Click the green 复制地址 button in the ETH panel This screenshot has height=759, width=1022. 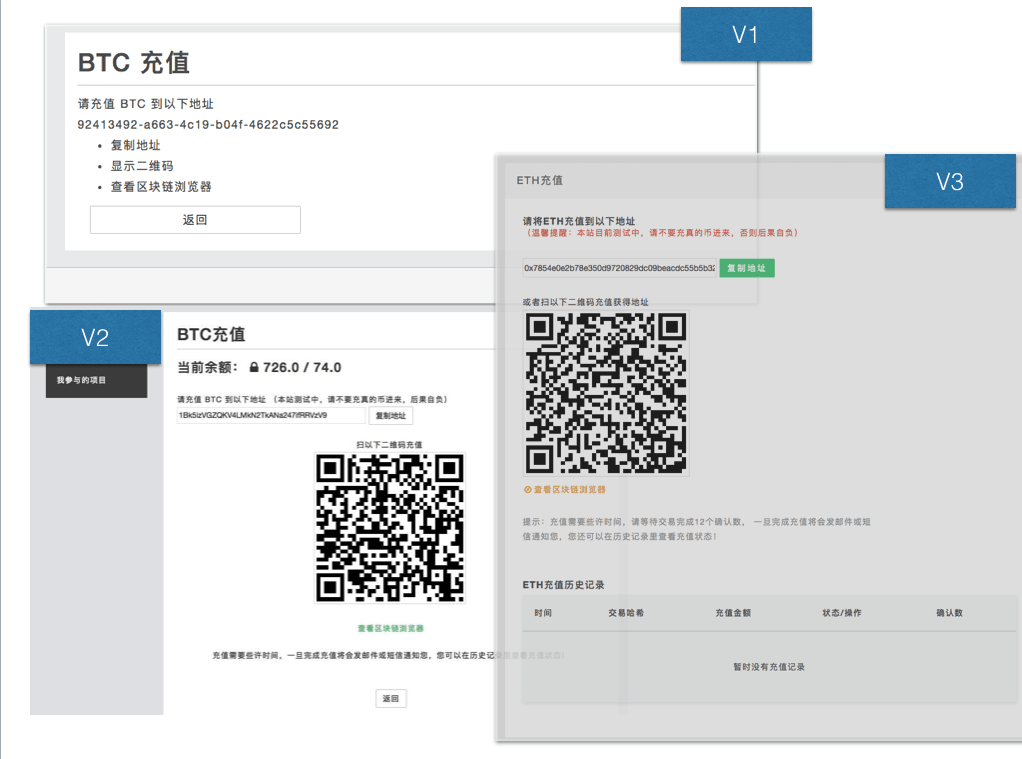coord(747,268)
